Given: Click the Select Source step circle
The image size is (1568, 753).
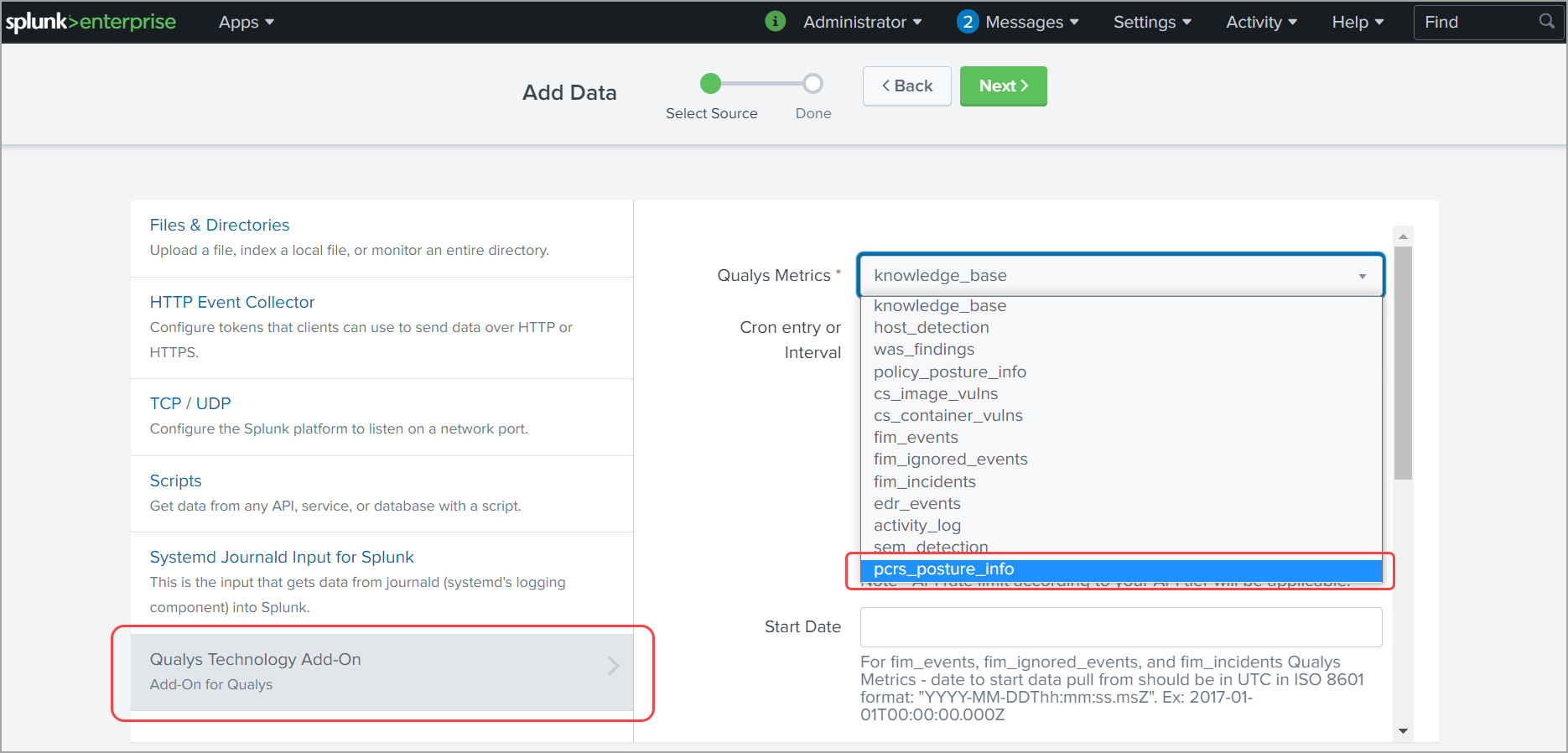Looking at the screenshot, I should pyautogui.click(x=710, y=84).
